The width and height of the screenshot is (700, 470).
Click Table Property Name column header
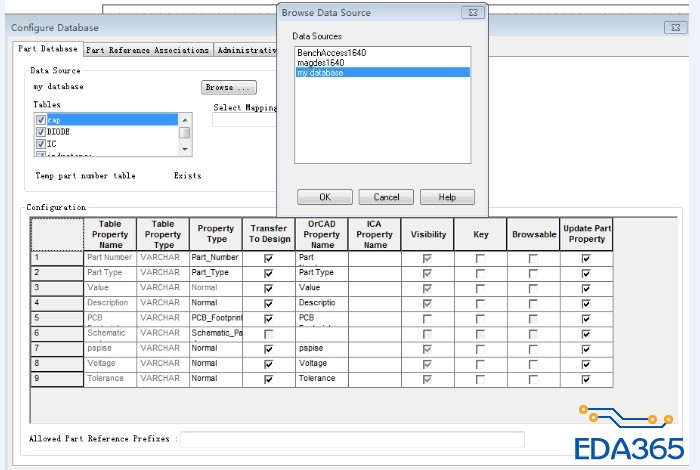(x=110, y=234)
